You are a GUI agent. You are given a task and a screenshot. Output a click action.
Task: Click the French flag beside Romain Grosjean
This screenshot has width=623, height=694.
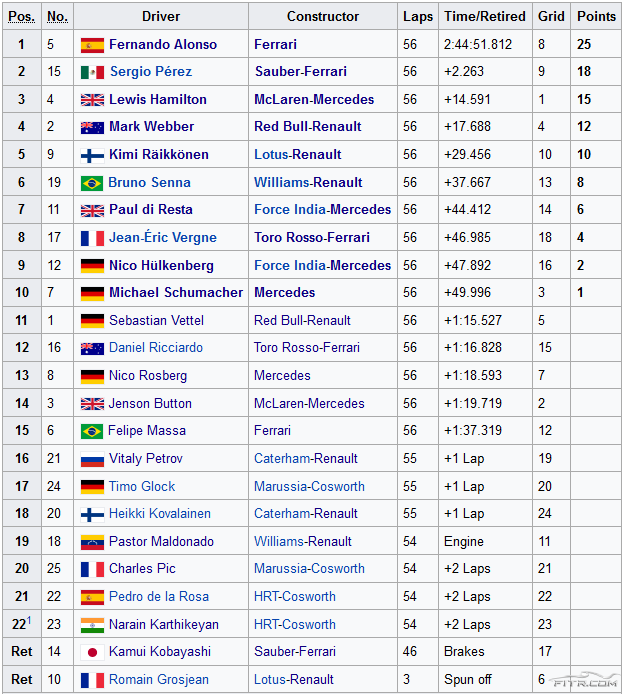pyautogui.click(x=92, y=680)
